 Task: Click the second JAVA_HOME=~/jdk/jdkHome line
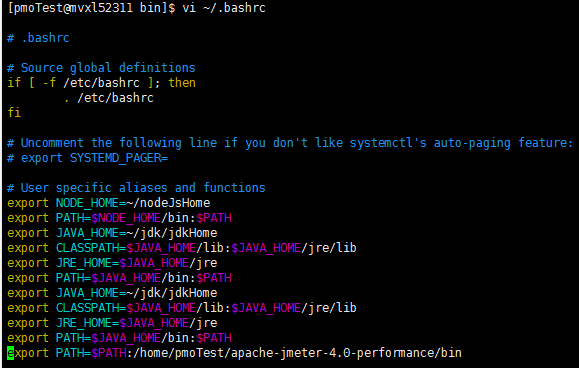[x=112, y=293]
